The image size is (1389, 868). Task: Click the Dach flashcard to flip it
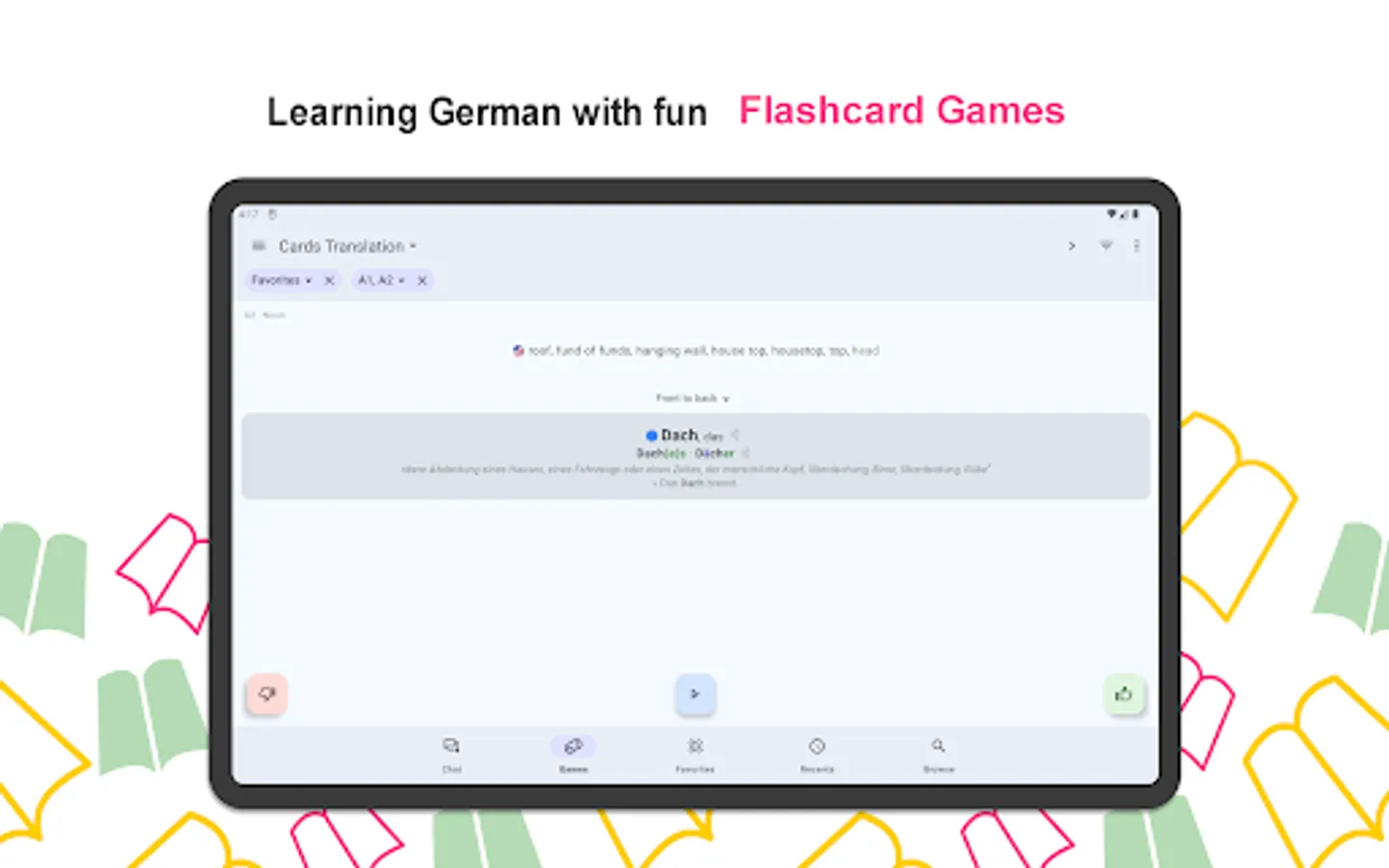[x=695, y=456]
